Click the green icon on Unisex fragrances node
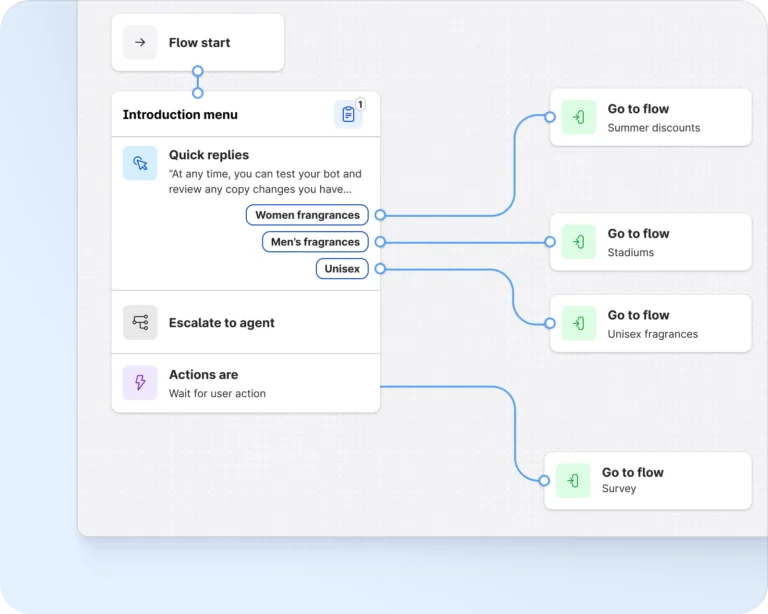 (x=578, y=323)
